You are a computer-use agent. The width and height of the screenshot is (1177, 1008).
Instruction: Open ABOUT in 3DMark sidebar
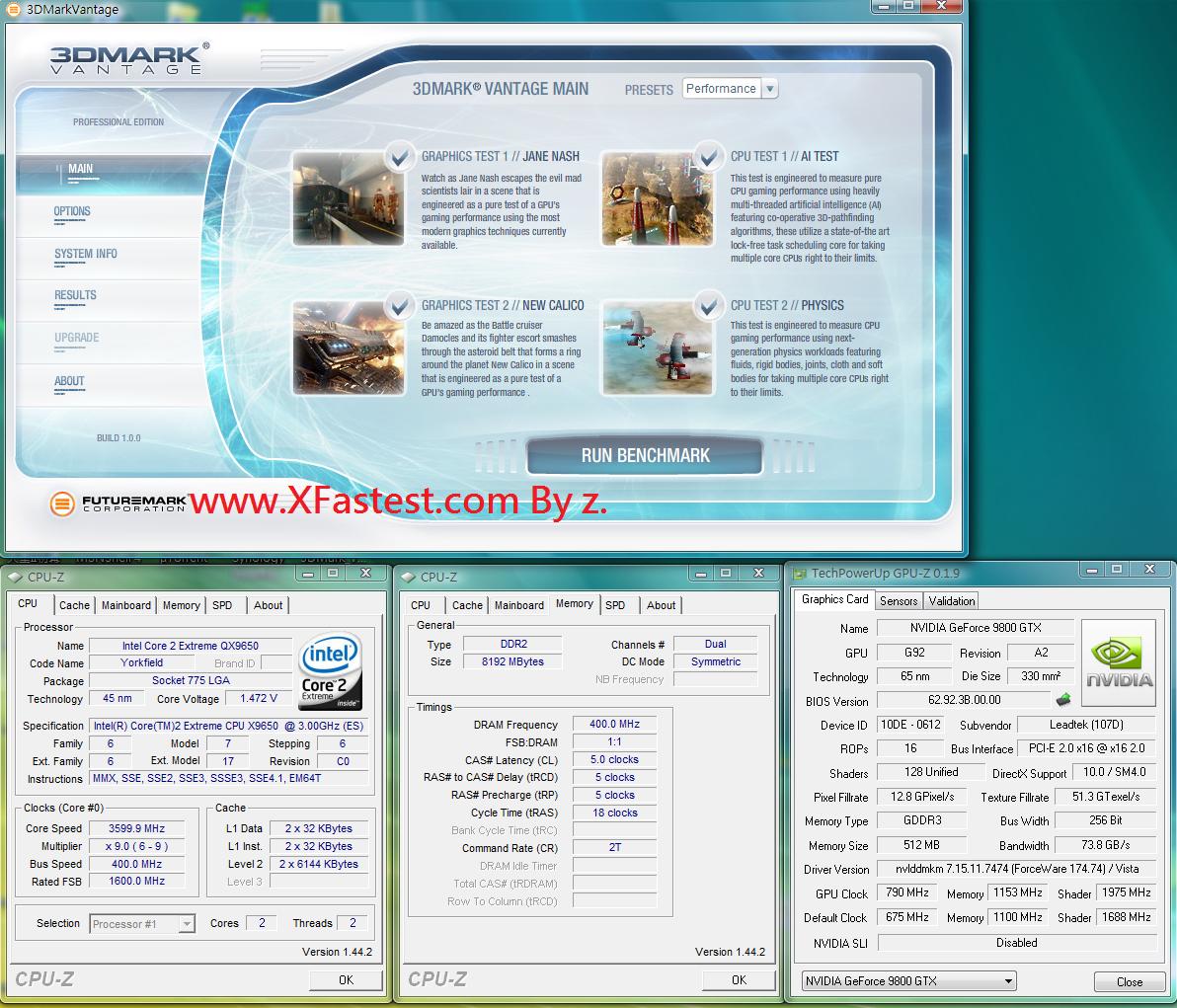pyautogui.click(x=69, y=381)
